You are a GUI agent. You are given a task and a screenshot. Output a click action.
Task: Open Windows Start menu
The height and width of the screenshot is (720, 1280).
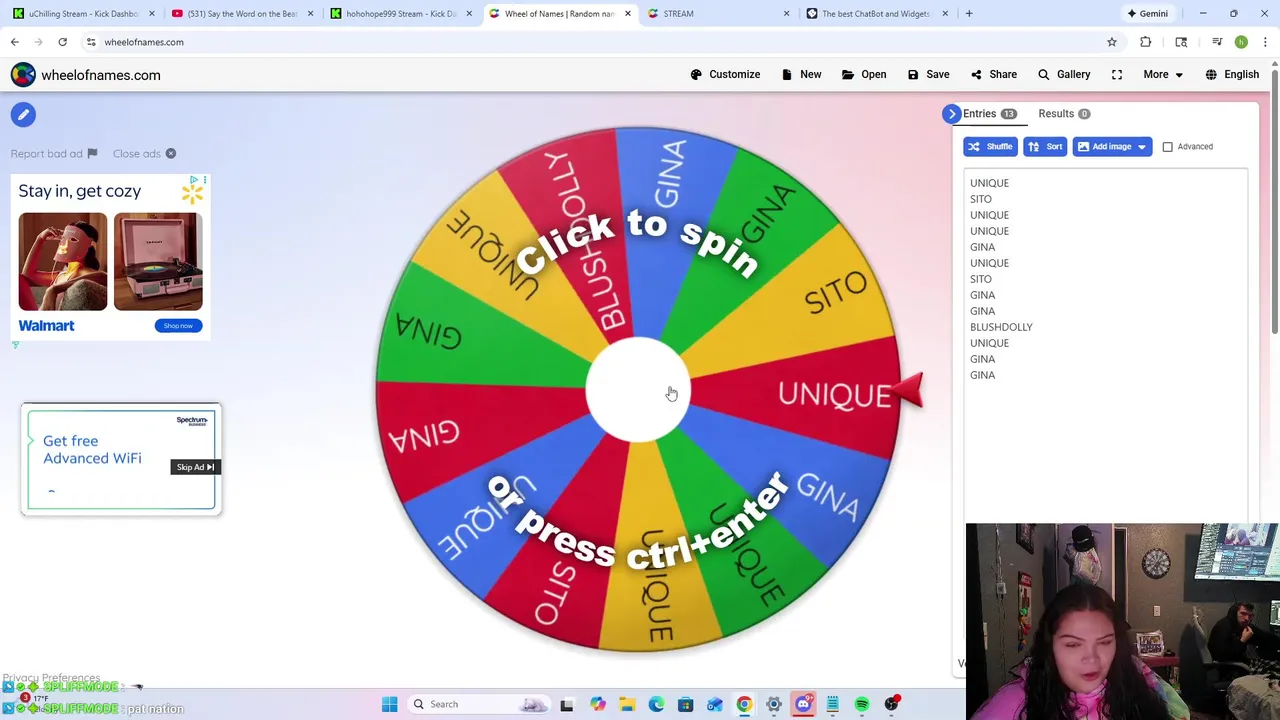(x=390, y=704)
